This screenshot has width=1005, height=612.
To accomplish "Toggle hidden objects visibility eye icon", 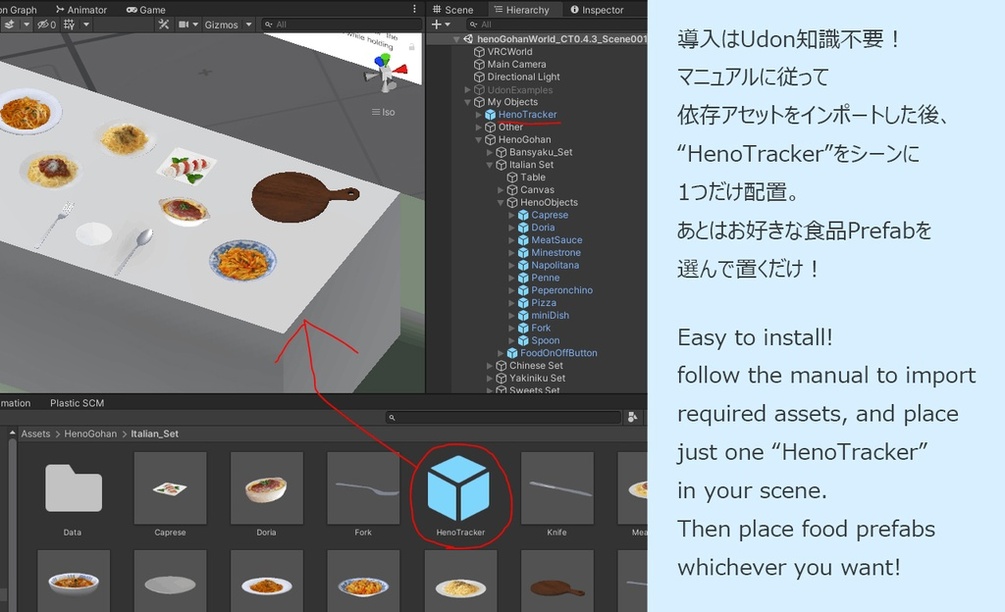I will point(46,24).
